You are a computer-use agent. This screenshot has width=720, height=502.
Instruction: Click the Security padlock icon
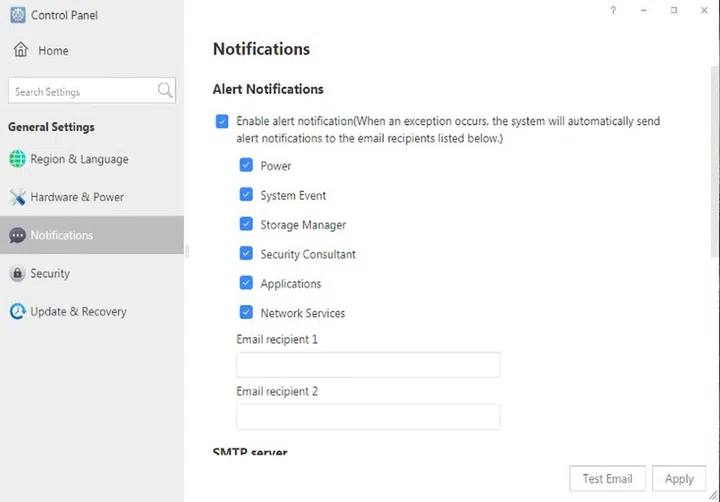pyautogui.click(x=17, y=273)
